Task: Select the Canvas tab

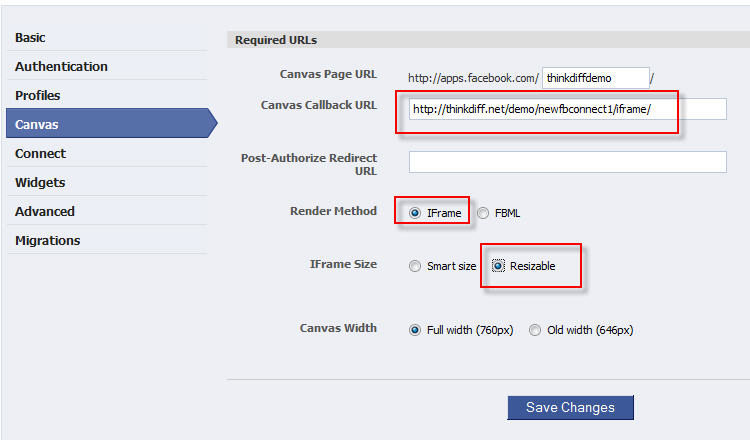Action: pos(111,123)
